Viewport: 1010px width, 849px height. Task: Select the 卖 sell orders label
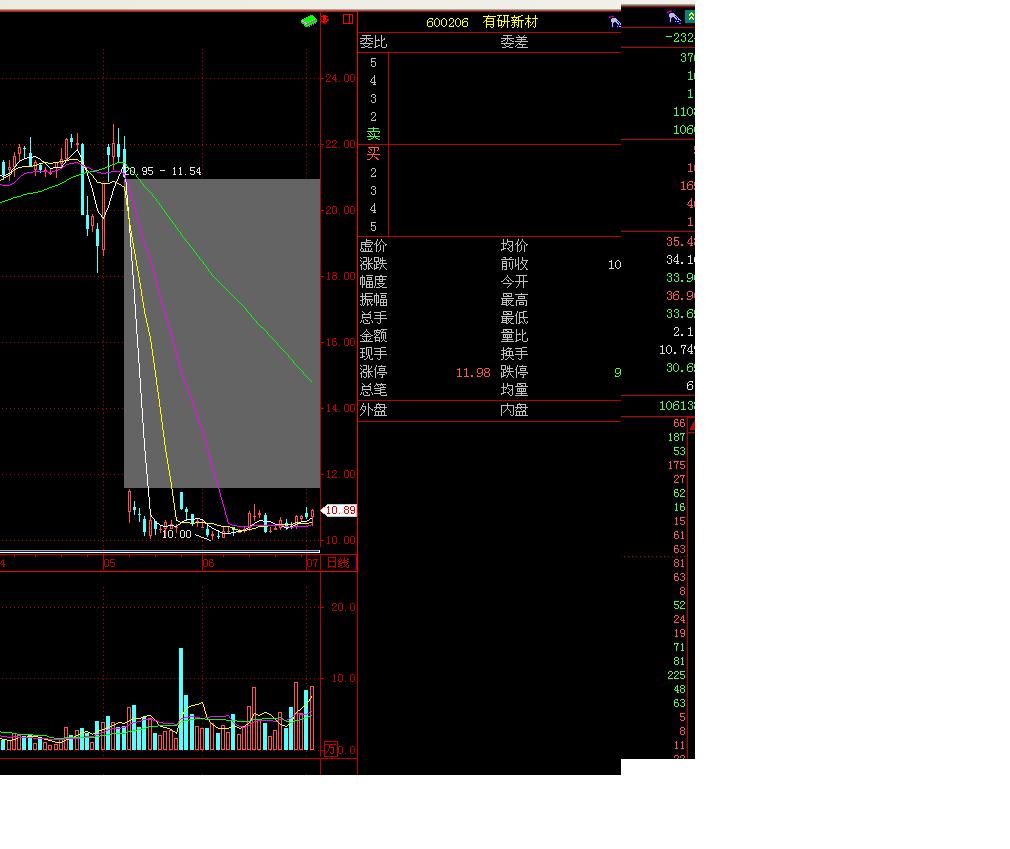click(x=373, y=134)
